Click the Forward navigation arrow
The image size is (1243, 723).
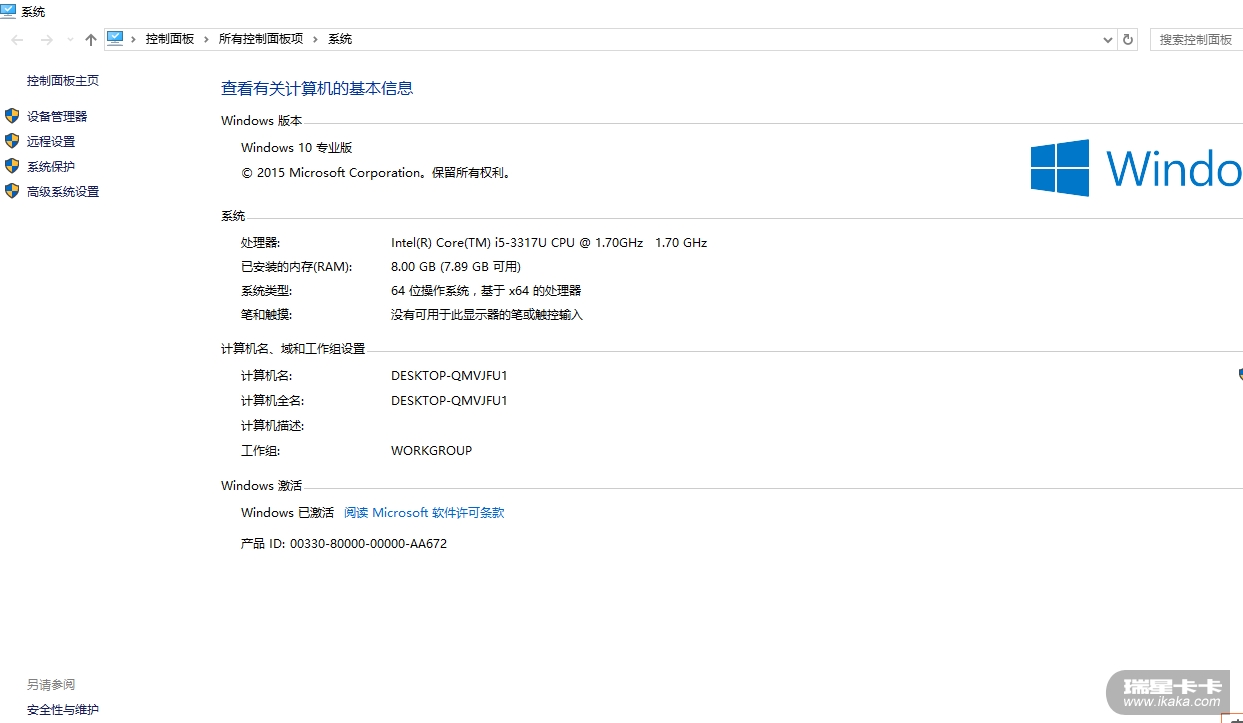(x=46, y=39)
